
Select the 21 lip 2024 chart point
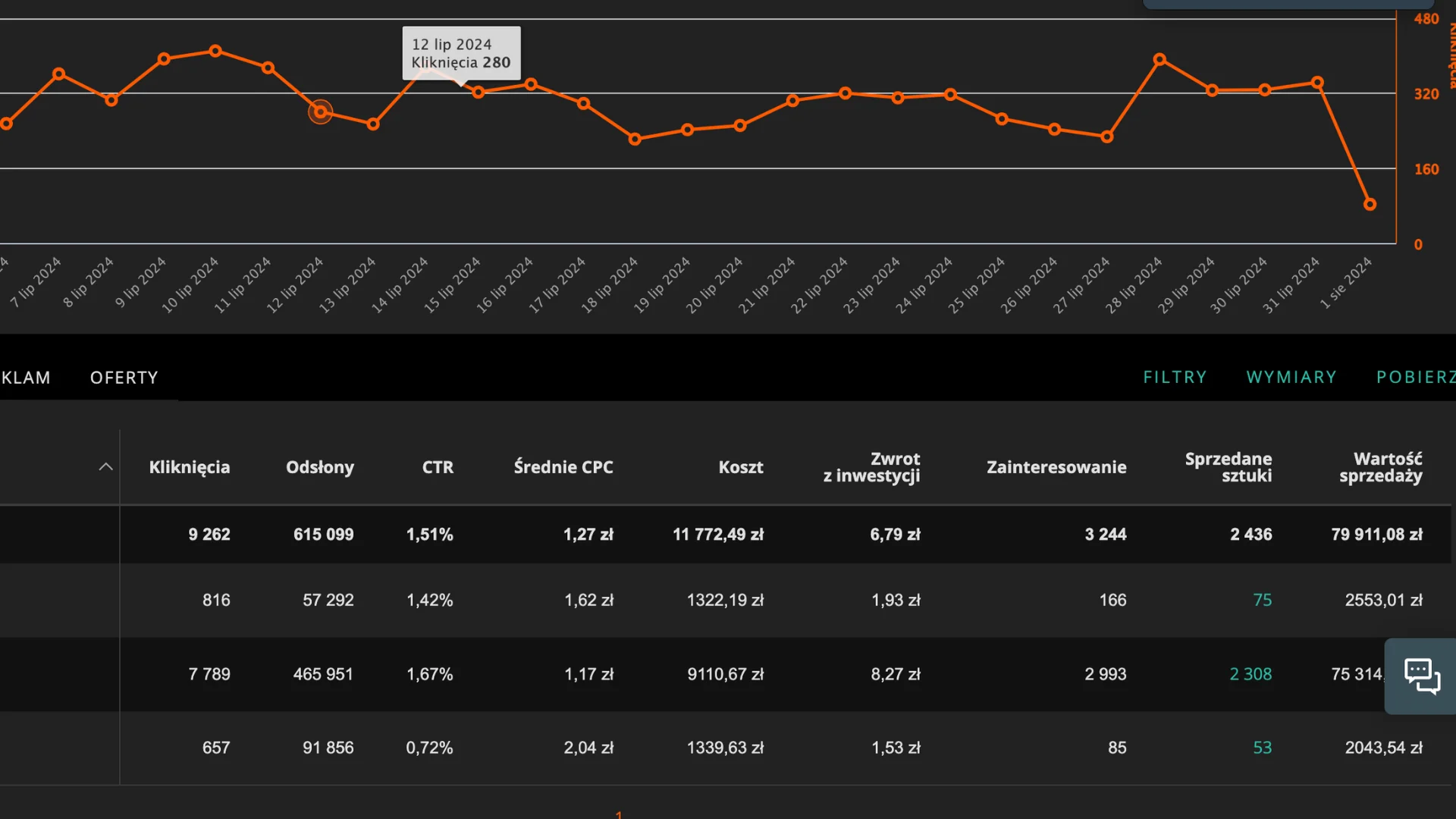coord(792,100)
